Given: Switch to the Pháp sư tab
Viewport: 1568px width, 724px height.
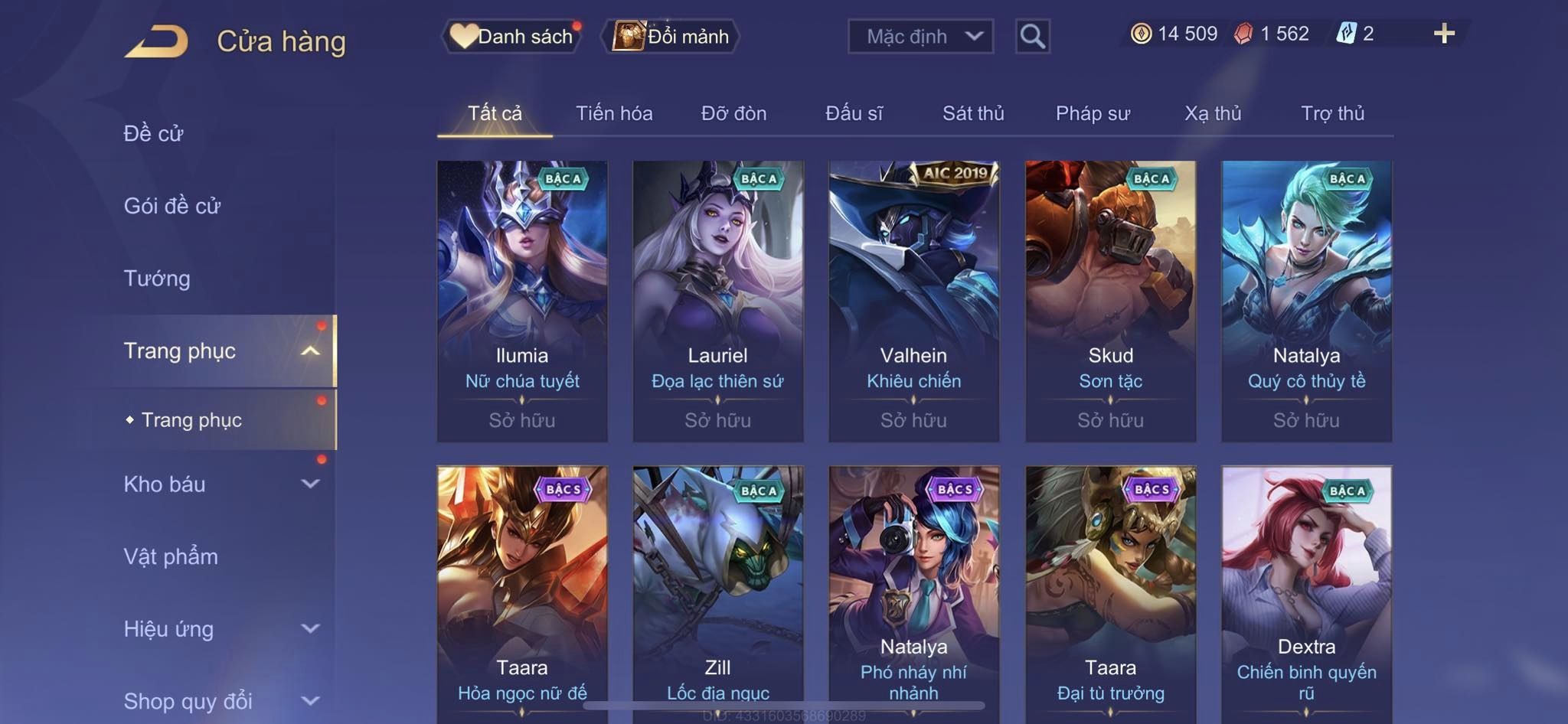Looking at the screenshot, I should coord(1093,113).
